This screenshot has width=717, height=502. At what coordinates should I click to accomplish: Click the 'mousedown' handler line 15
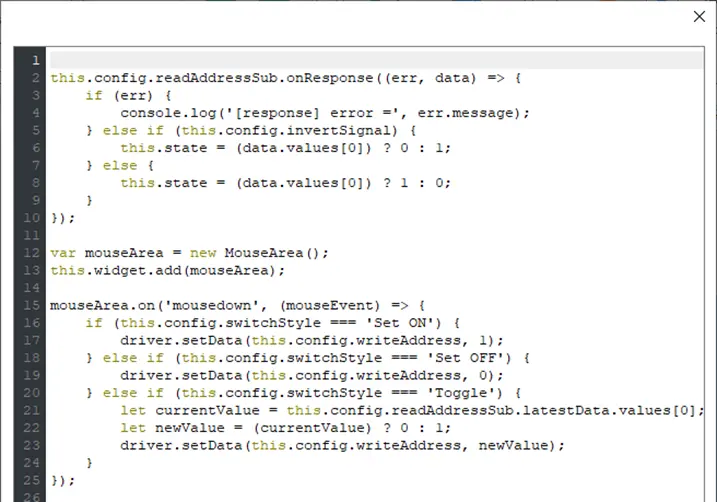[237, 305]
